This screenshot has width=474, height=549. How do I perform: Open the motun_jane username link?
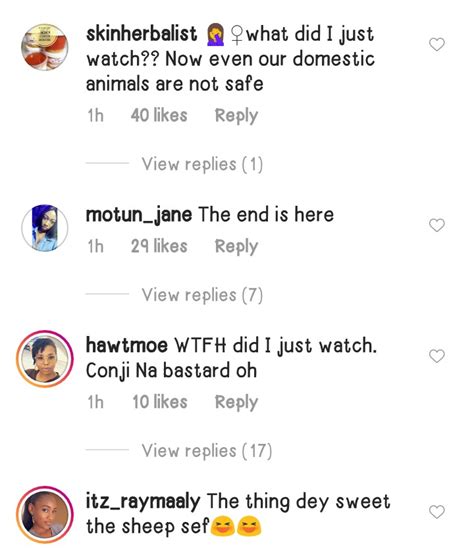pyautogui.click(x=139, y=215)
